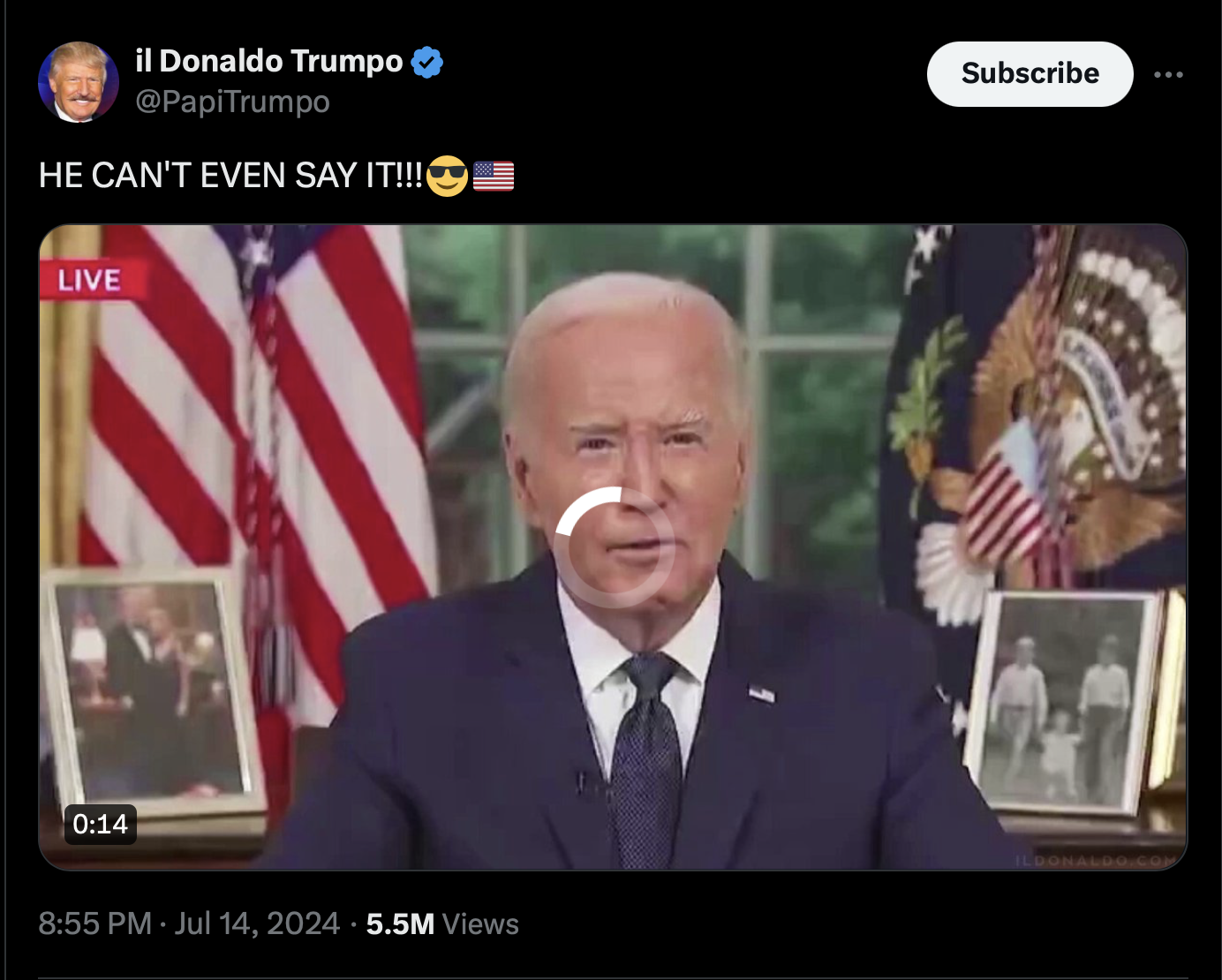The height and width of the screenshot is (980, 1222).
Task: Subscribe to il Donaldo Trumpo
Action: coord(1030,73)
